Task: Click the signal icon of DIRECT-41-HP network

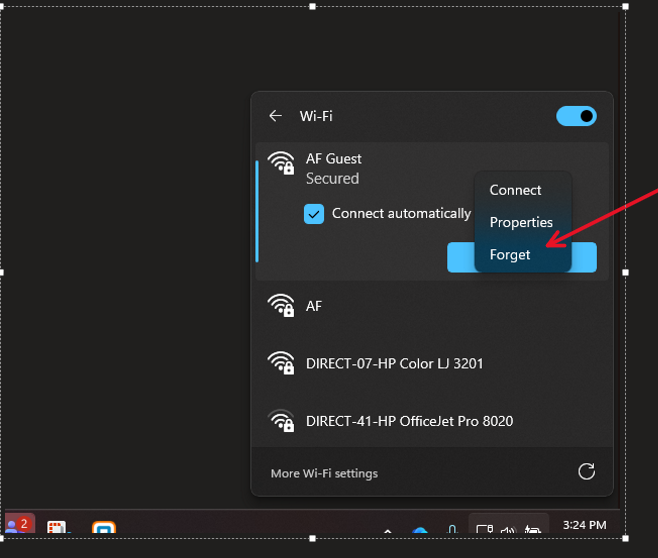Action: (281, 420)
